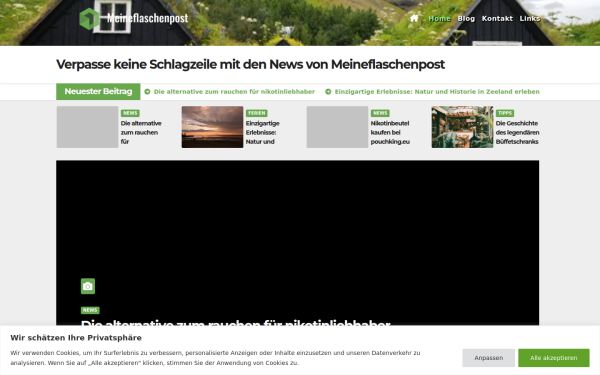Click gray thumbnail of Nikotinbeutel card
600x375 pixels.
pyautogui.click(x=337, y=127)
